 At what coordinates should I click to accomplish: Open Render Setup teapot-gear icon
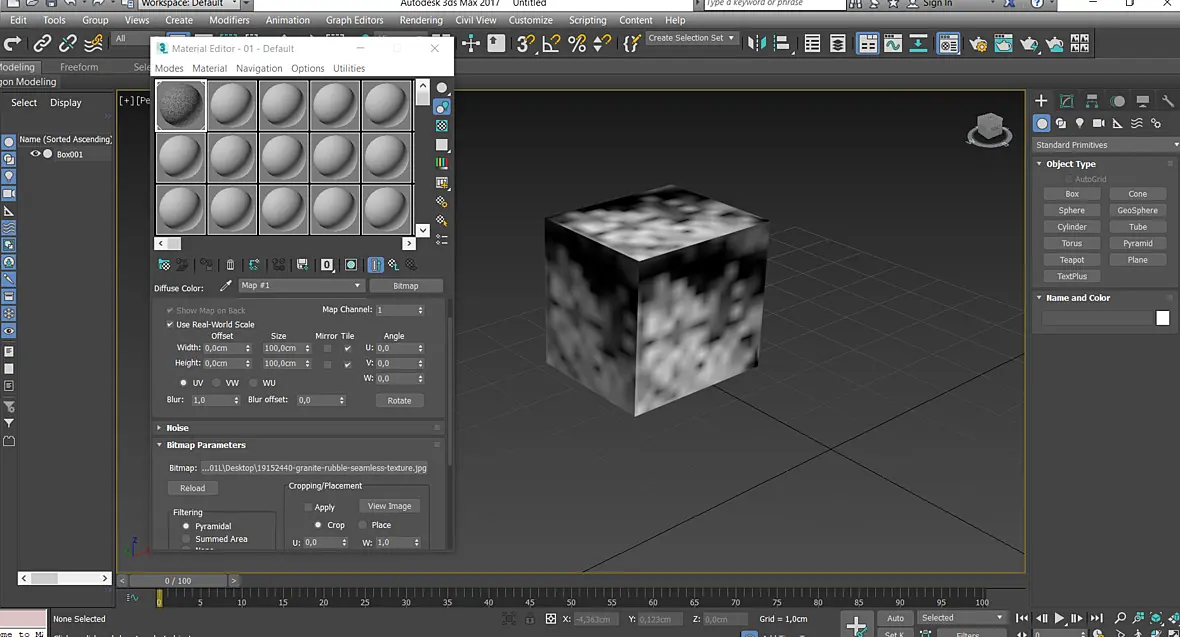coord(978,44)
